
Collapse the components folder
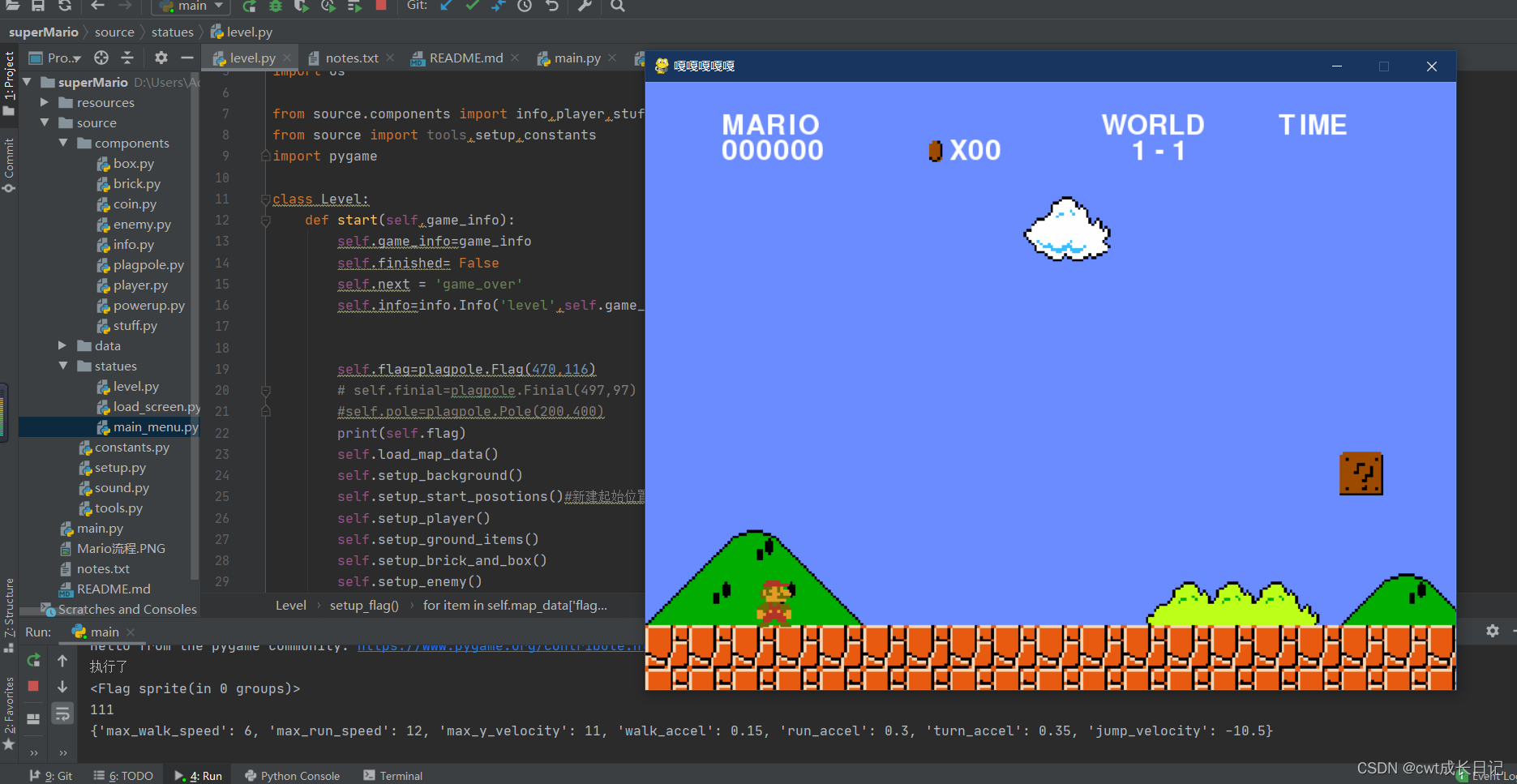(x=63, y=143)
